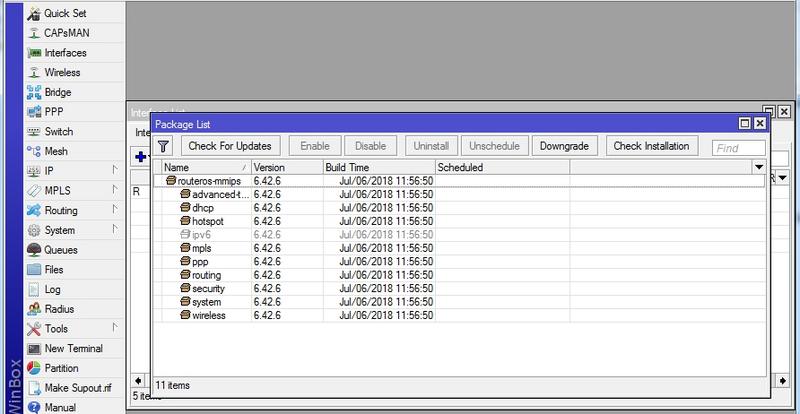The height and width of the screenshot is (414, 800).
Task: Close the Interface List window
Action: [784, 111]
